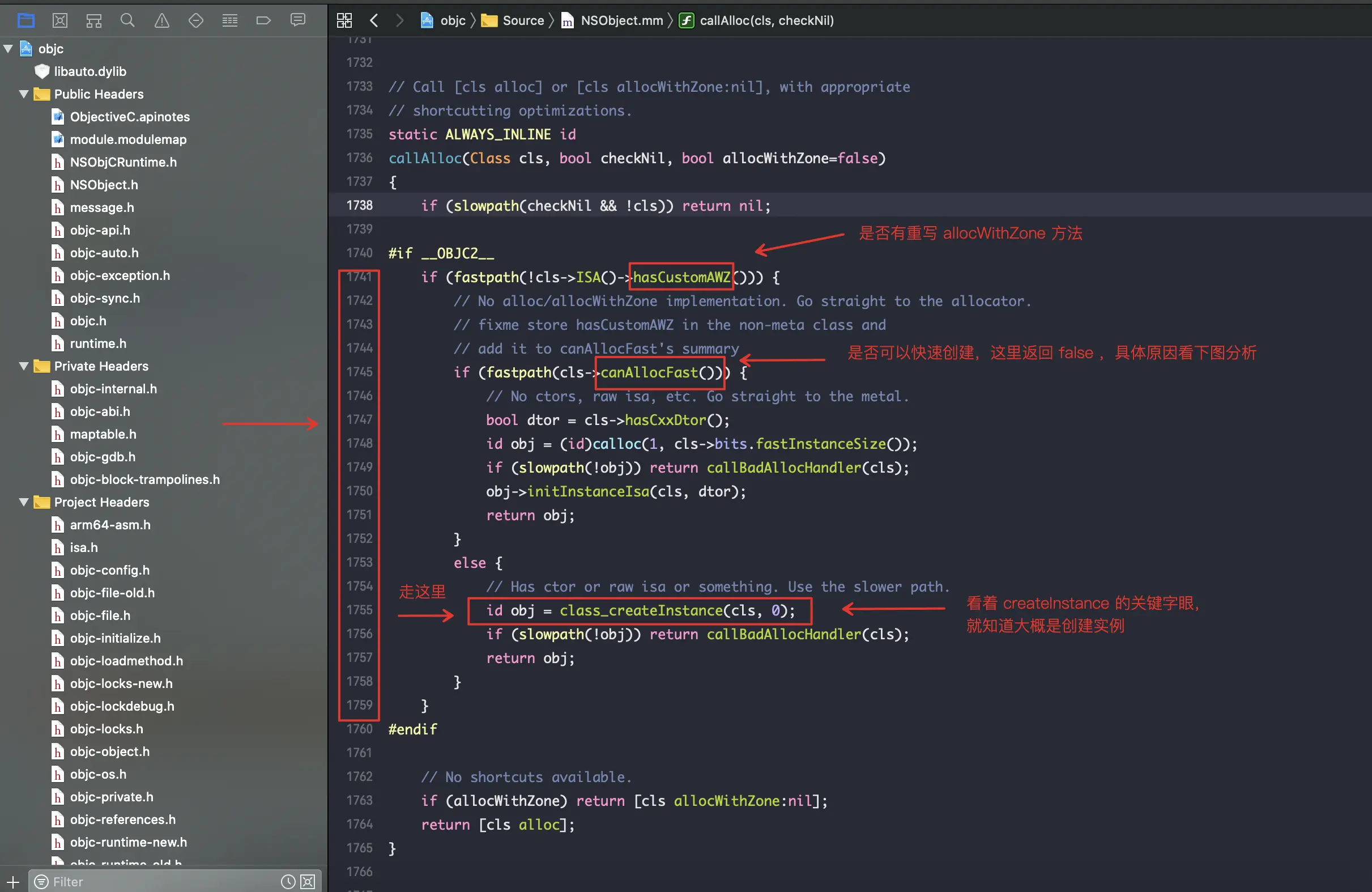Open the Test navigator diamond icon

(196, 21)
